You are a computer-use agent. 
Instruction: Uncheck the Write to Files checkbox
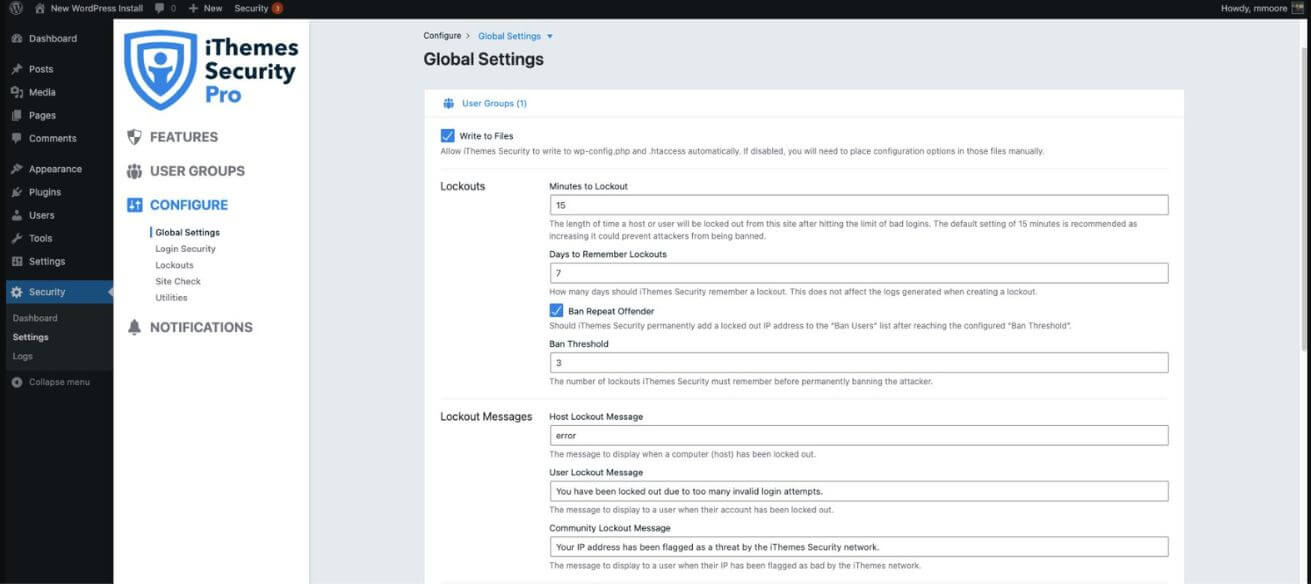pos(447,135)
